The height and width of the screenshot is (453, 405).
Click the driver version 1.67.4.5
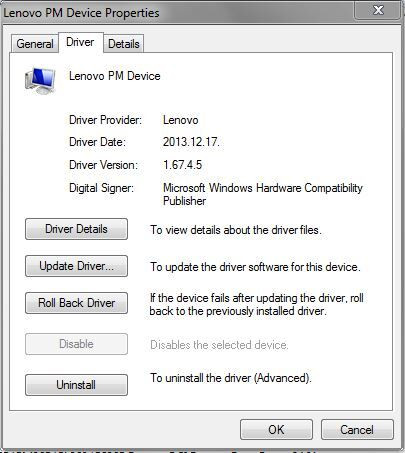pos(182,165)
